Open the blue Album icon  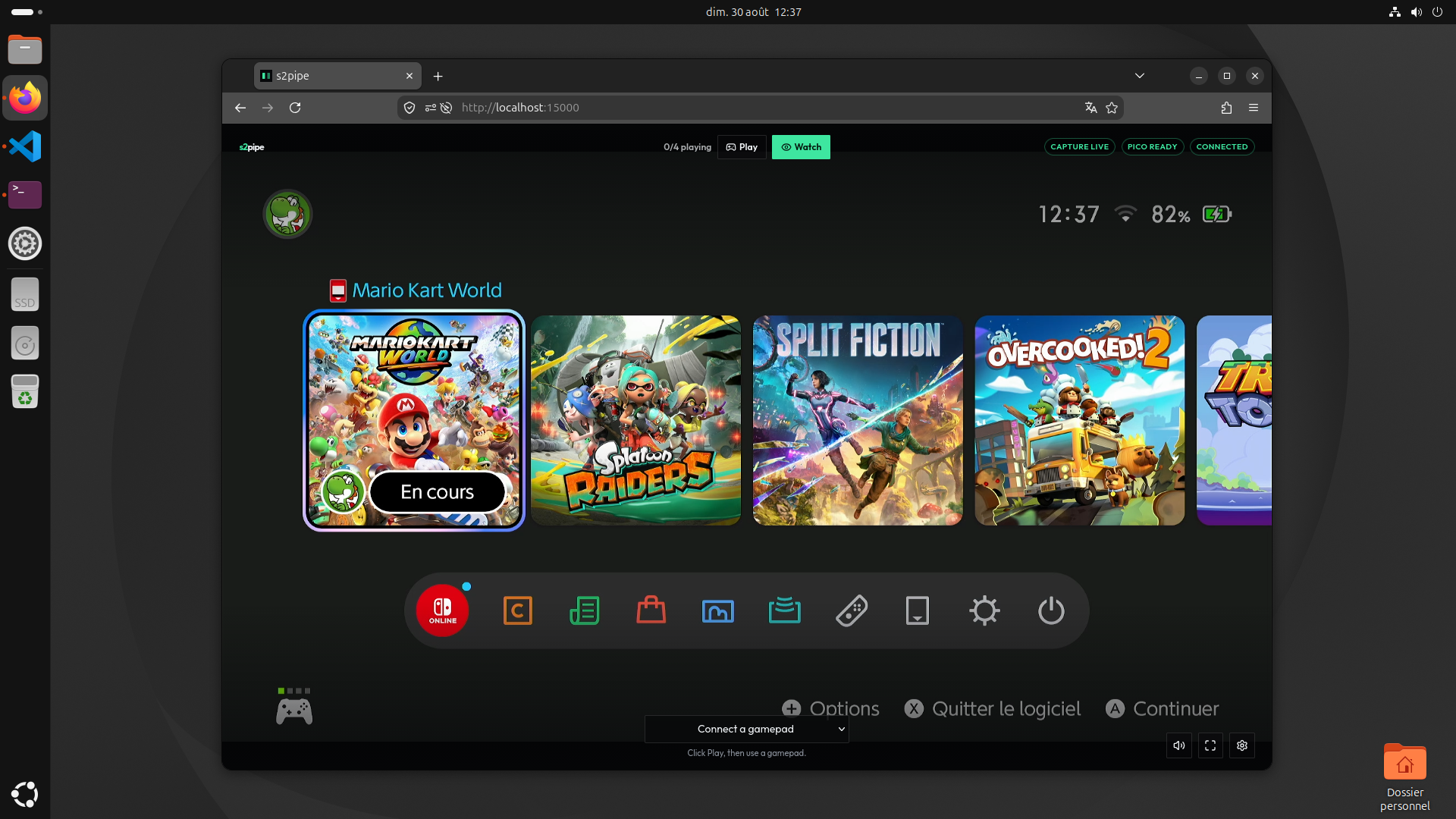click(x=718, y=610)
